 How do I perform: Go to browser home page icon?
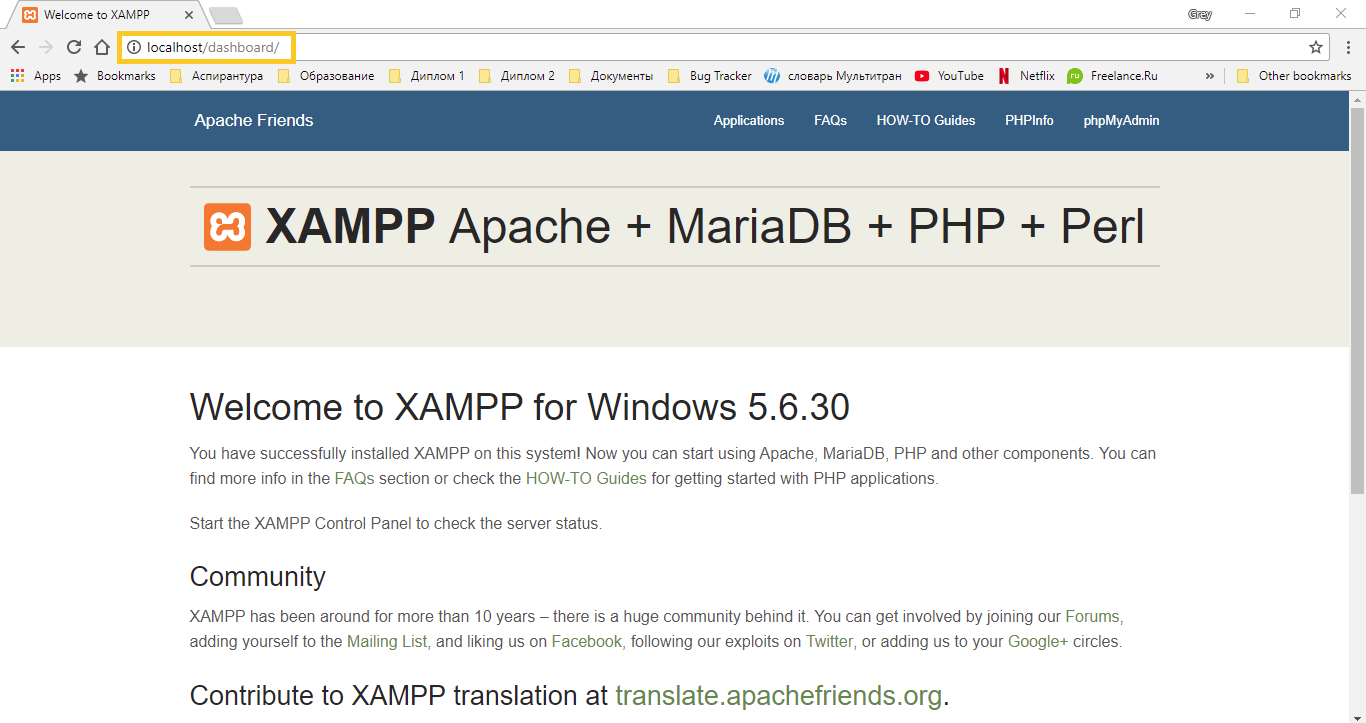(x=101, y=47)
